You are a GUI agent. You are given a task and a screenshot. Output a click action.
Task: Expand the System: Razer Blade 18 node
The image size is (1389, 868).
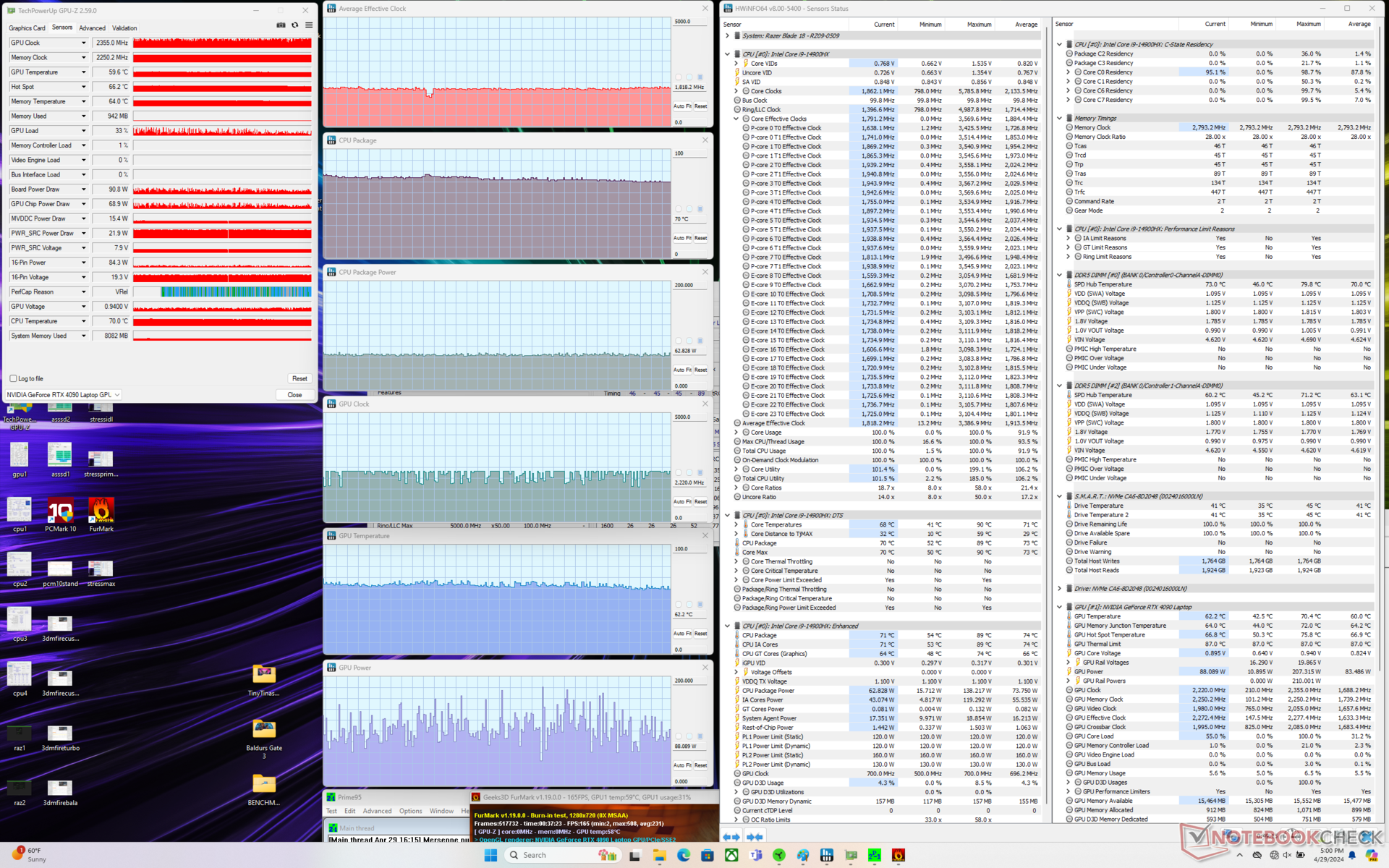[x=728, y=35]
